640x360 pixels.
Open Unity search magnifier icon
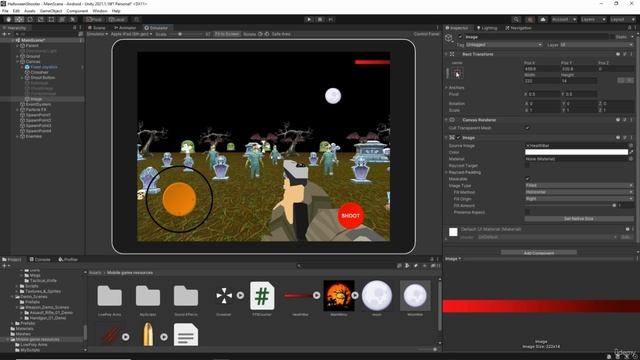click(516, 19)
